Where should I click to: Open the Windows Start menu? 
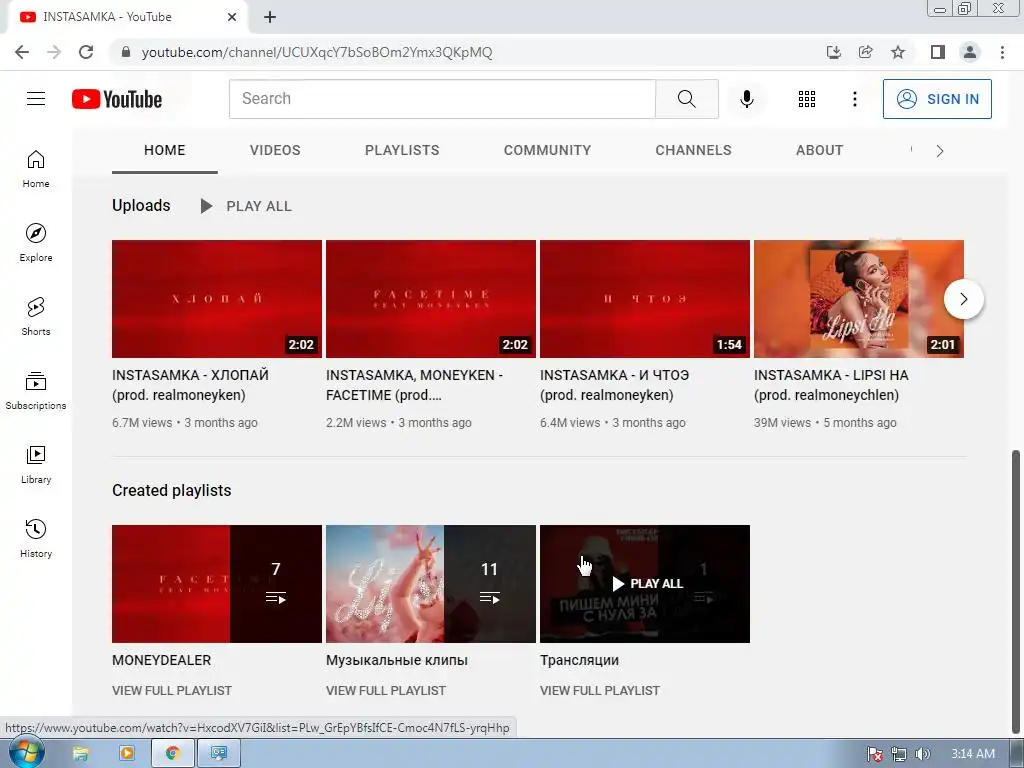pos(27,753)
